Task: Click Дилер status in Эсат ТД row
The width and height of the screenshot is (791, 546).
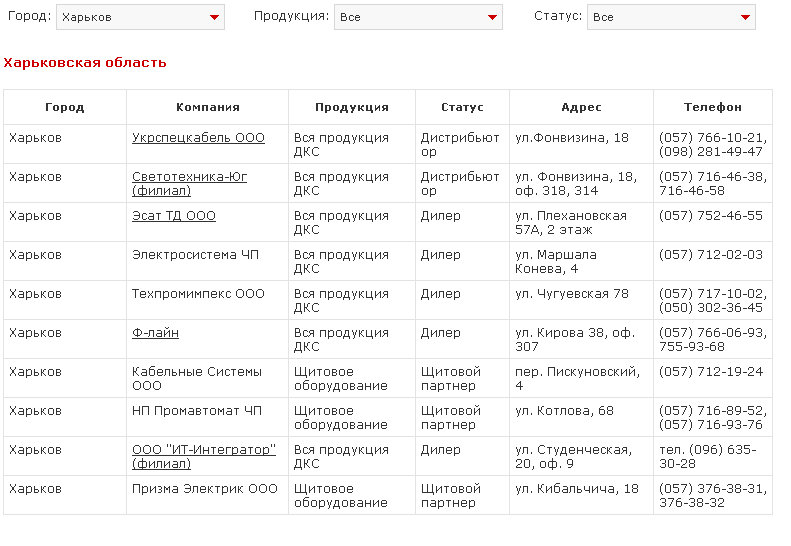Action: click(x=440, y=216)
